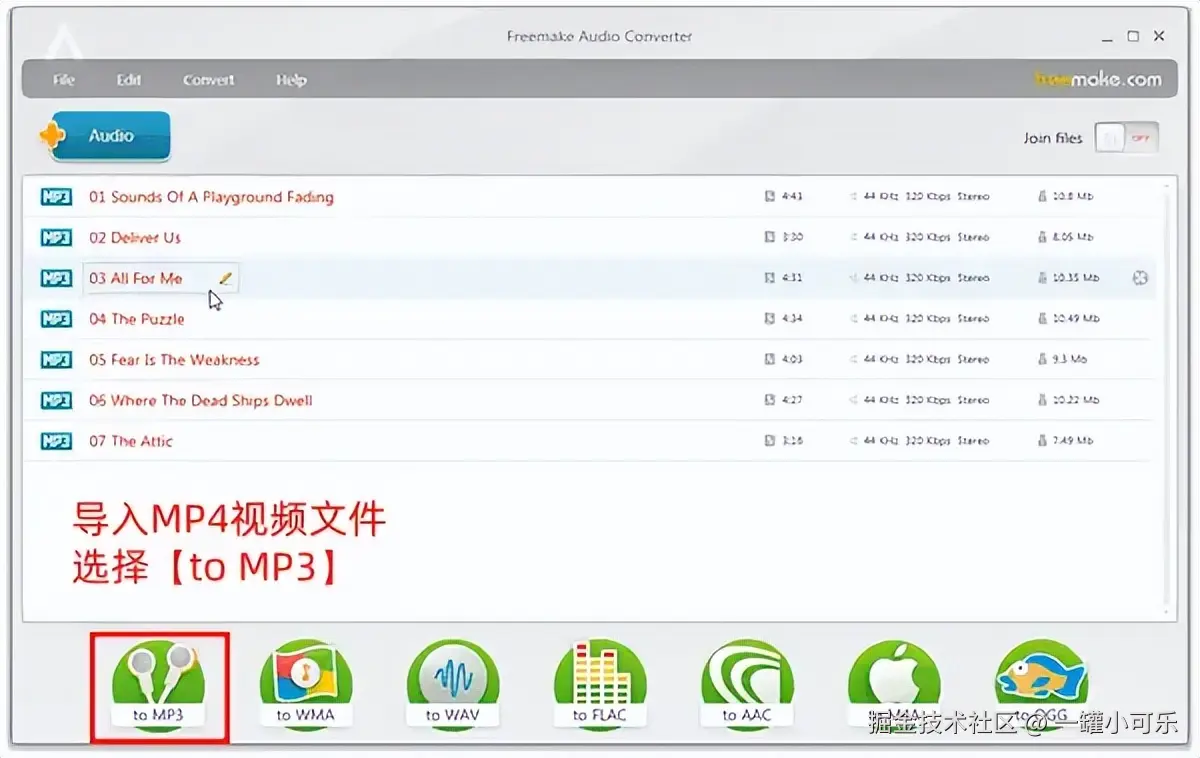1200x758 pixels.
Task: Select track 04 The Puzzle
Action: click(137, 319)
